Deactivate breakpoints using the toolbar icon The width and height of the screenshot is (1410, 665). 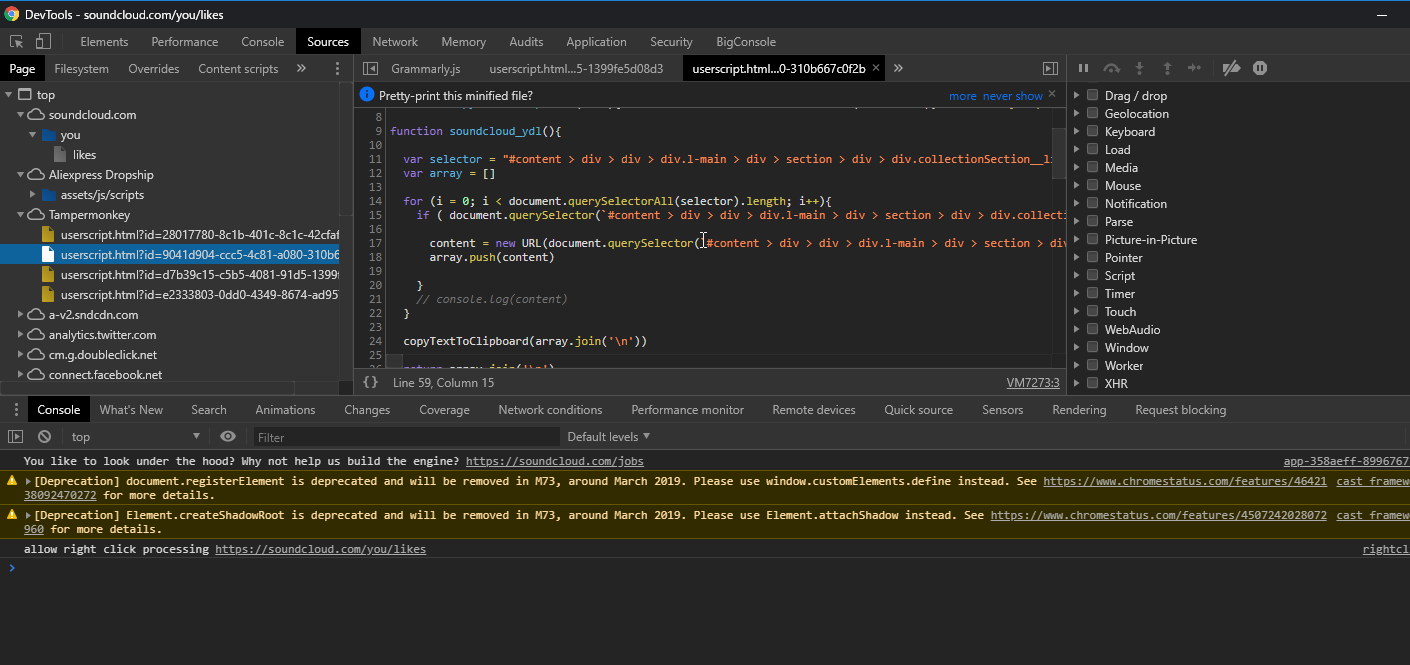pyautogui.click(x=1231, y=68)
